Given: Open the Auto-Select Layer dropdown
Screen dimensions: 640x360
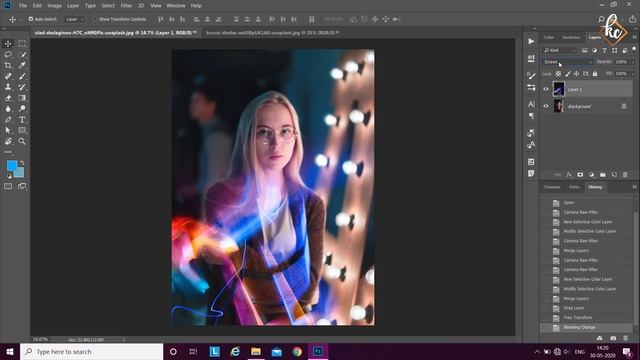Looking at the screenshot, I should [74, 19].
